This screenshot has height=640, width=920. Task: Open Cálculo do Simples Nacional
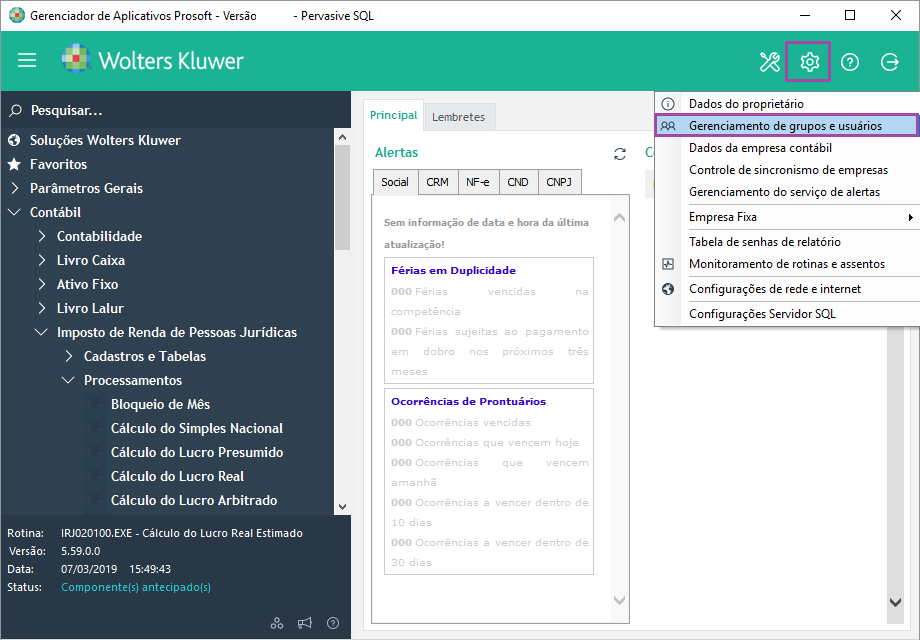197,428
